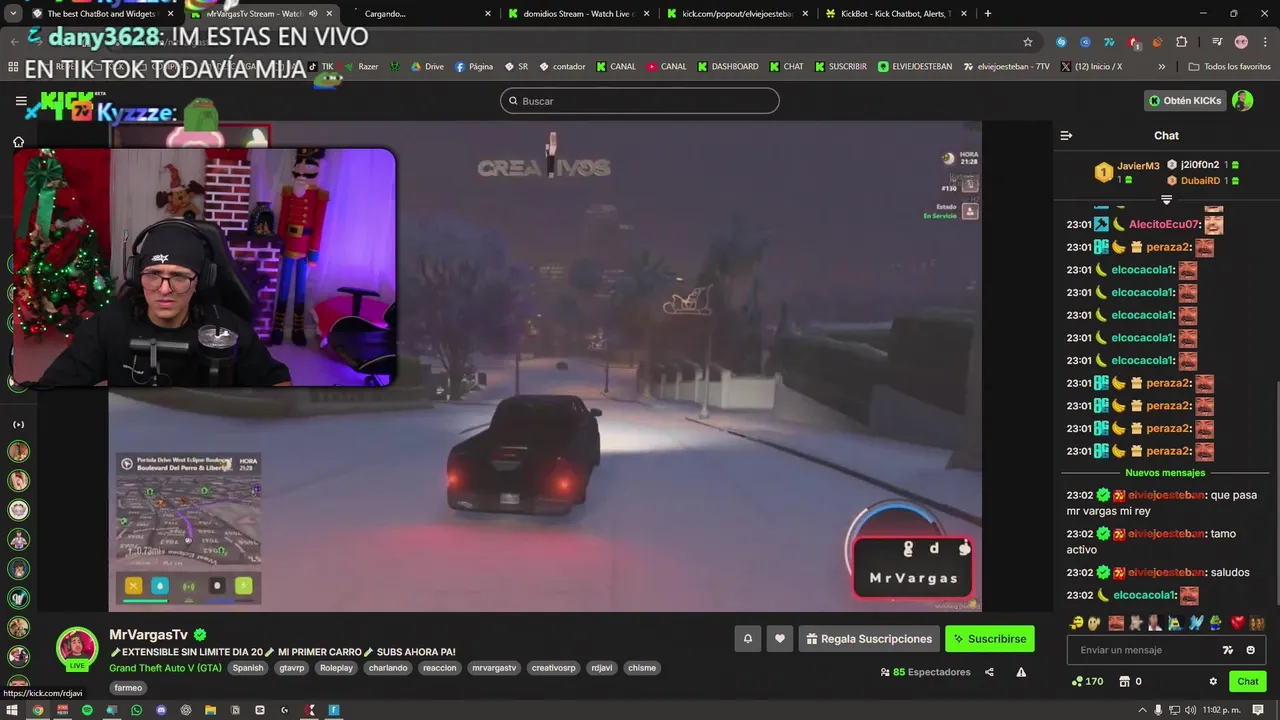The height and width of the screenshot is (720, 1280).
Task: Switch to domidios Stream browser tab
Action: pyautogui.click(x=579, y=14)
